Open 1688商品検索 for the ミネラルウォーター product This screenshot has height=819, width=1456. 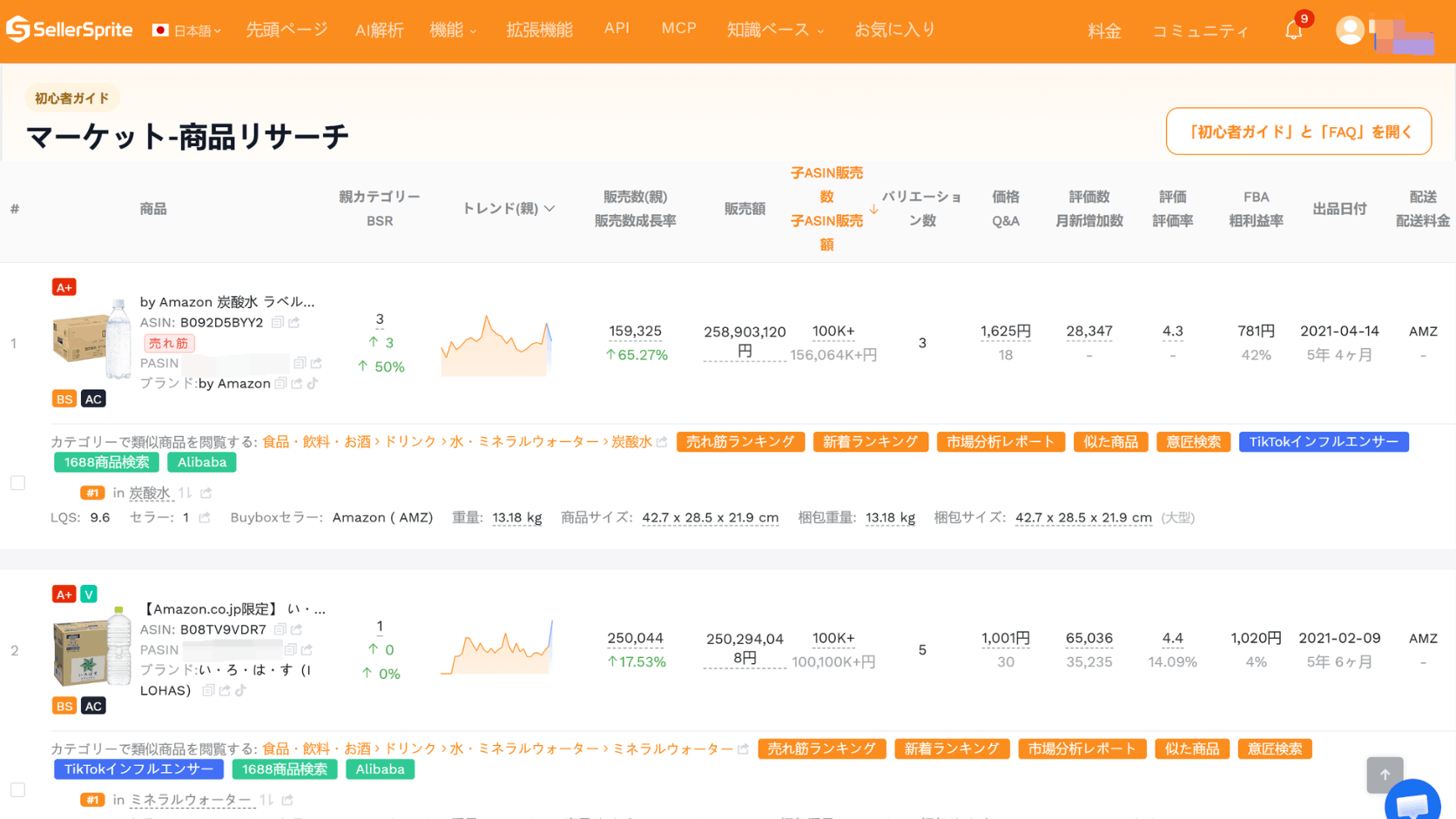(x=285, y=770)
